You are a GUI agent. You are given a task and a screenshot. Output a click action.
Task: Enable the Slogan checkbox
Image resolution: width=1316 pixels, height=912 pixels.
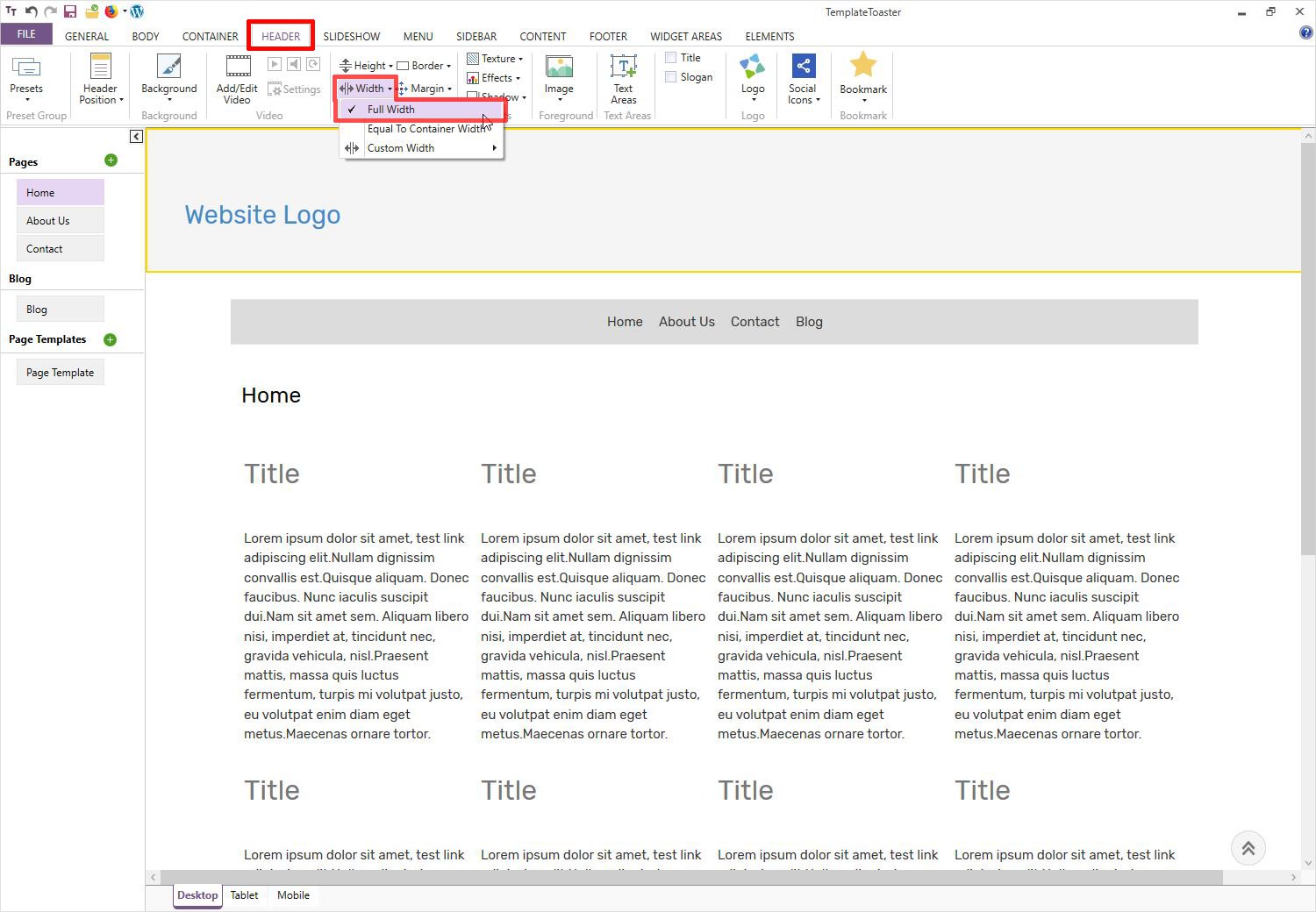[671, 77]
